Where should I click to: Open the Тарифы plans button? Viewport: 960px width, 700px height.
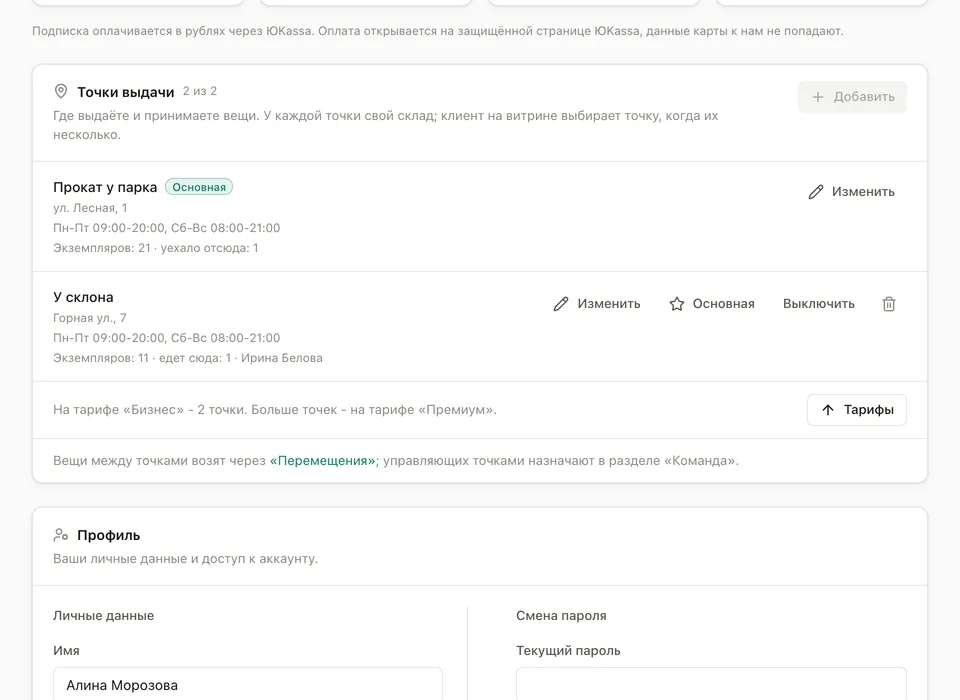click(x=857, y=410)
